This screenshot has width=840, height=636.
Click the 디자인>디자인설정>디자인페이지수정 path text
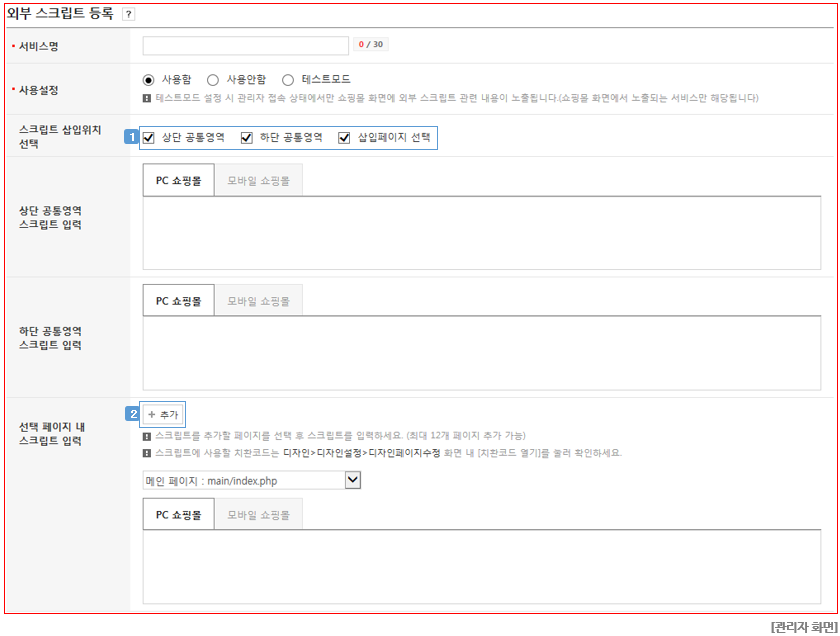click(x=362, y=453)
